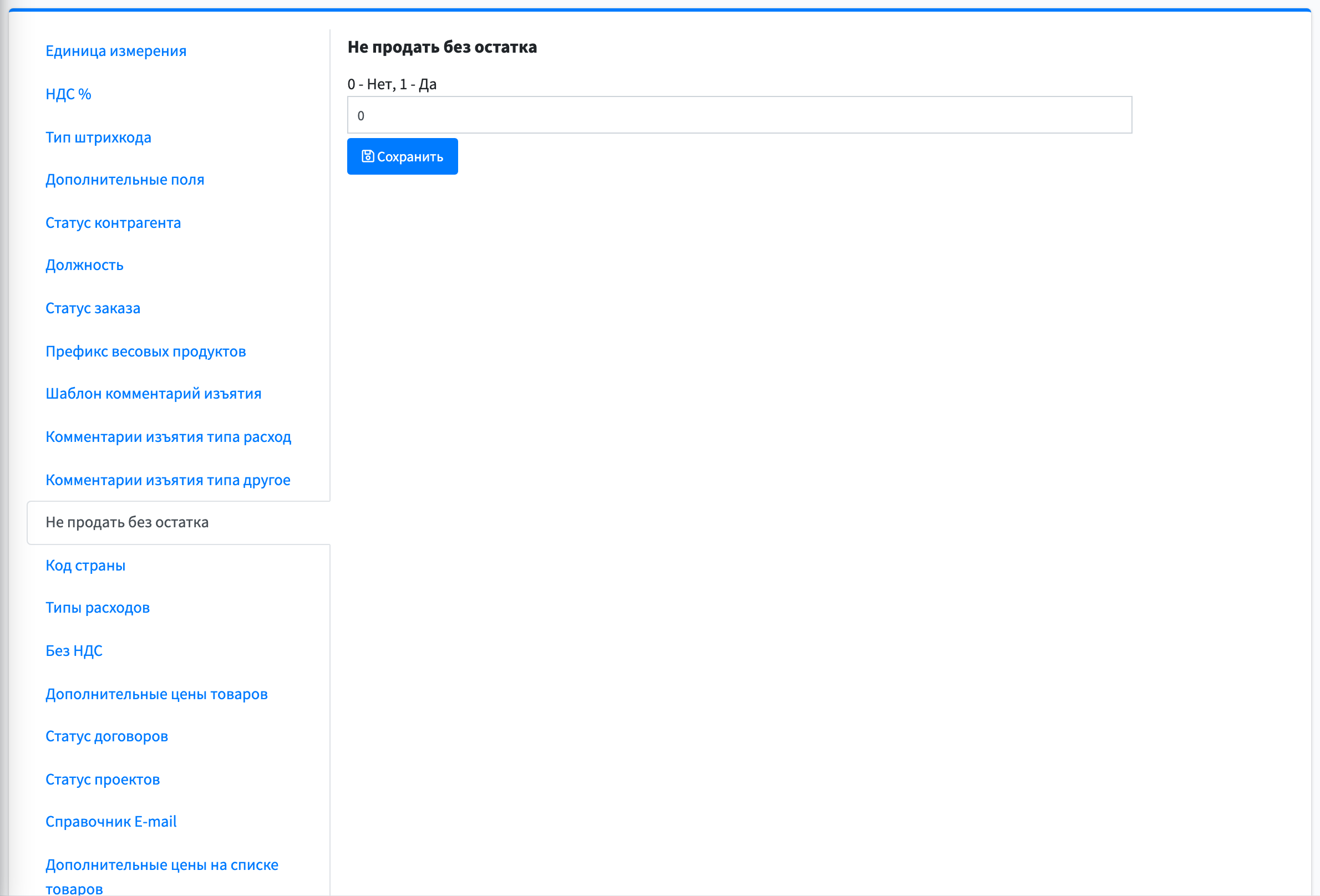Click the Сохранить button
Viewport: 1320px width, 896px height.
pos(402,156)
